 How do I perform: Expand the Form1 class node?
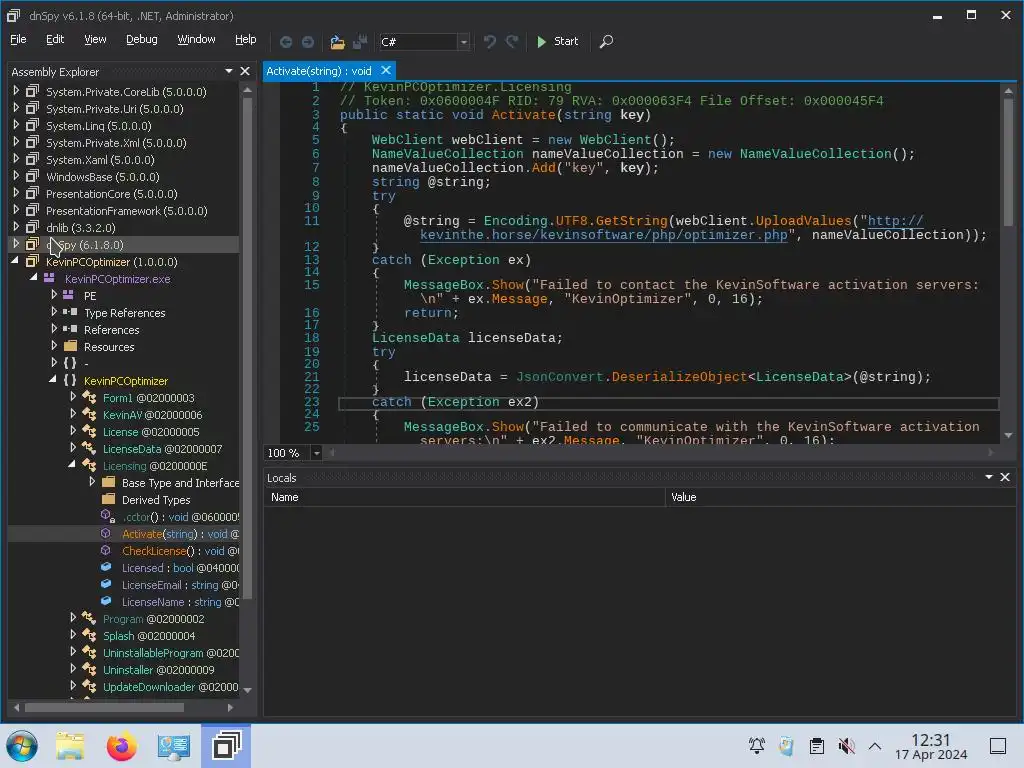[73, 396]
